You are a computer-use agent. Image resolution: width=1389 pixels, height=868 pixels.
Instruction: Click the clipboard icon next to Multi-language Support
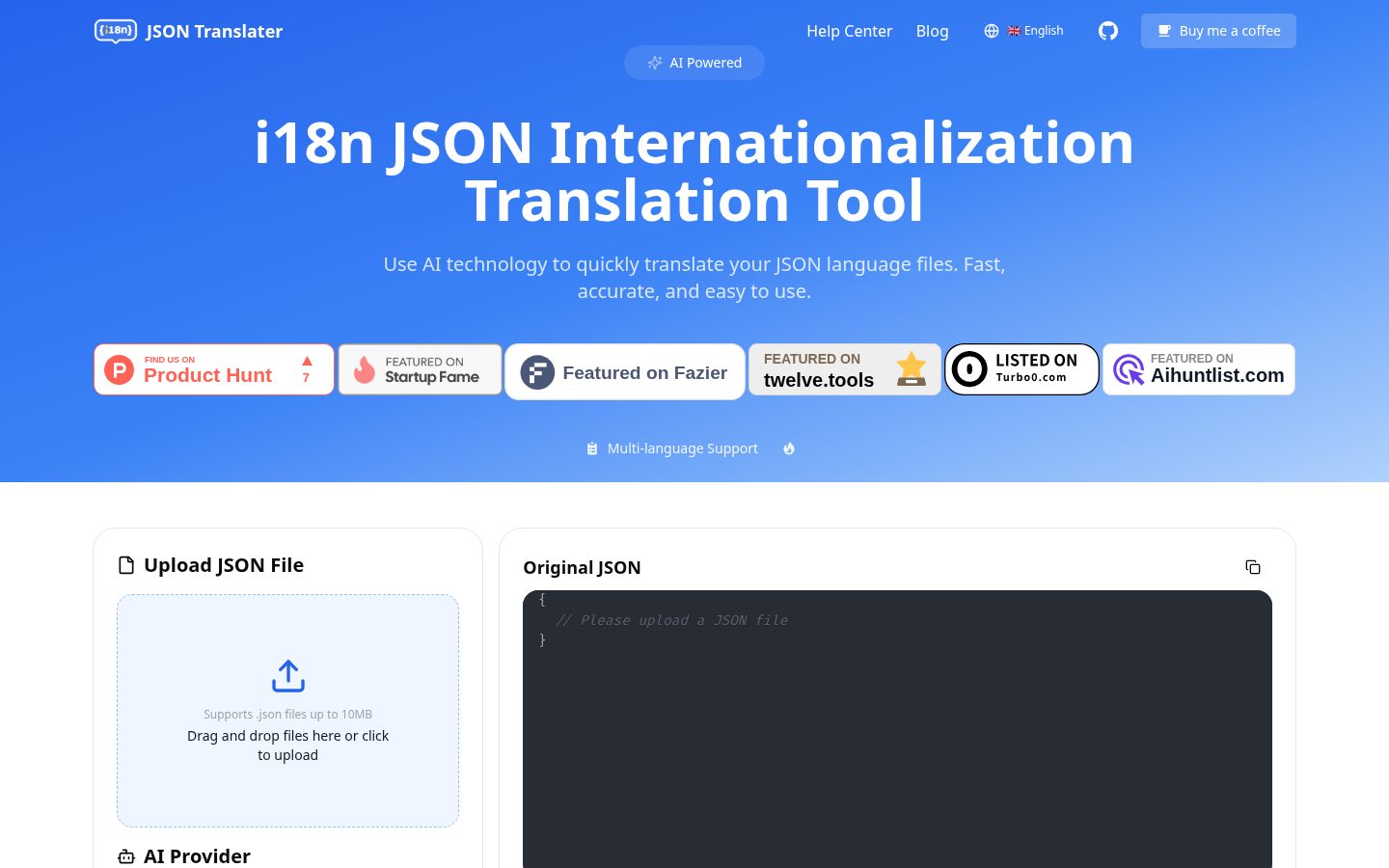pos(592,448)
